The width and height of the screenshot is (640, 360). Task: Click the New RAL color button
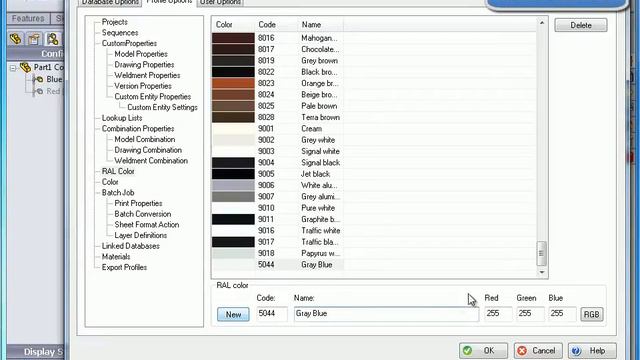click(x=233, y=314)
